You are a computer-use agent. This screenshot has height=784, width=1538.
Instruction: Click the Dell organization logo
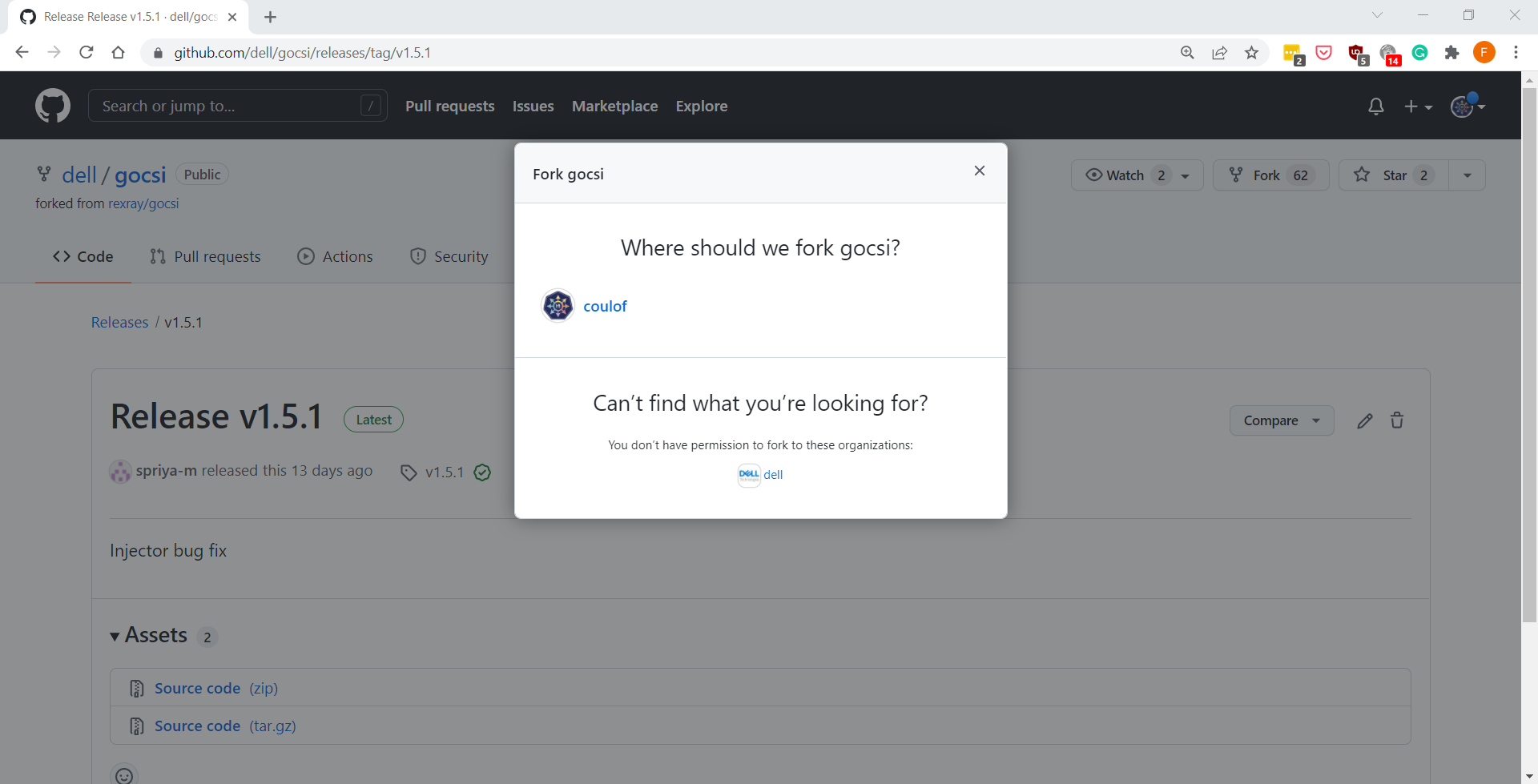click(x=748, y=474)
